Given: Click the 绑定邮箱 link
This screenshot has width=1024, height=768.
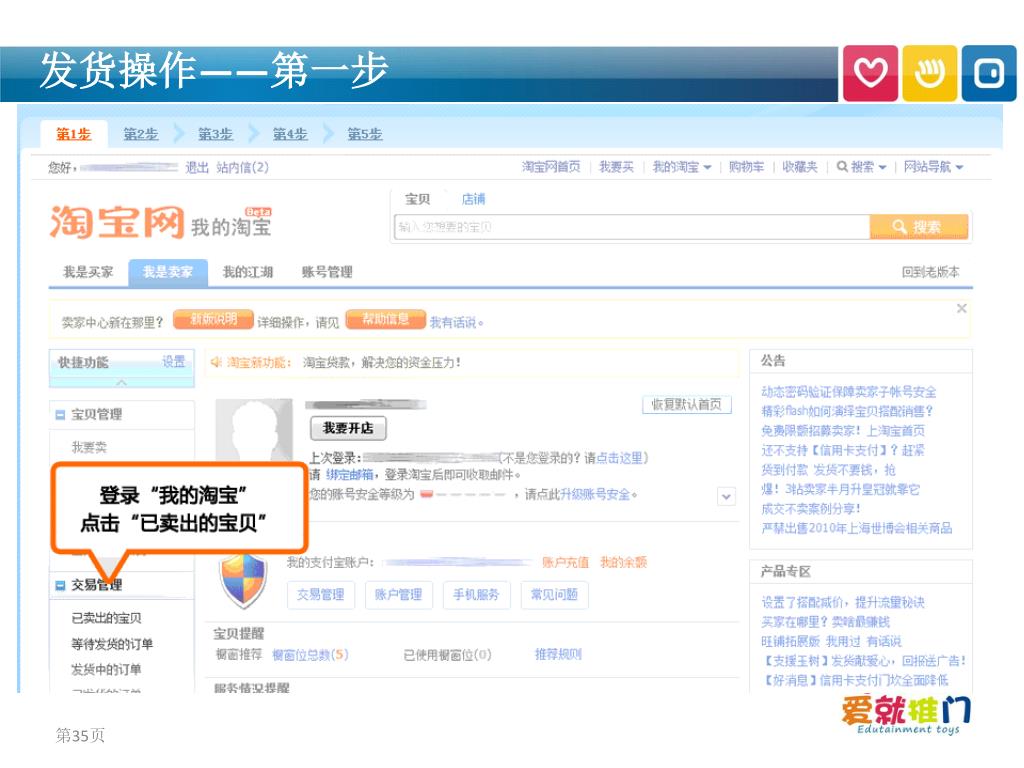Looking at the screenshot, I should coord(350,475).
